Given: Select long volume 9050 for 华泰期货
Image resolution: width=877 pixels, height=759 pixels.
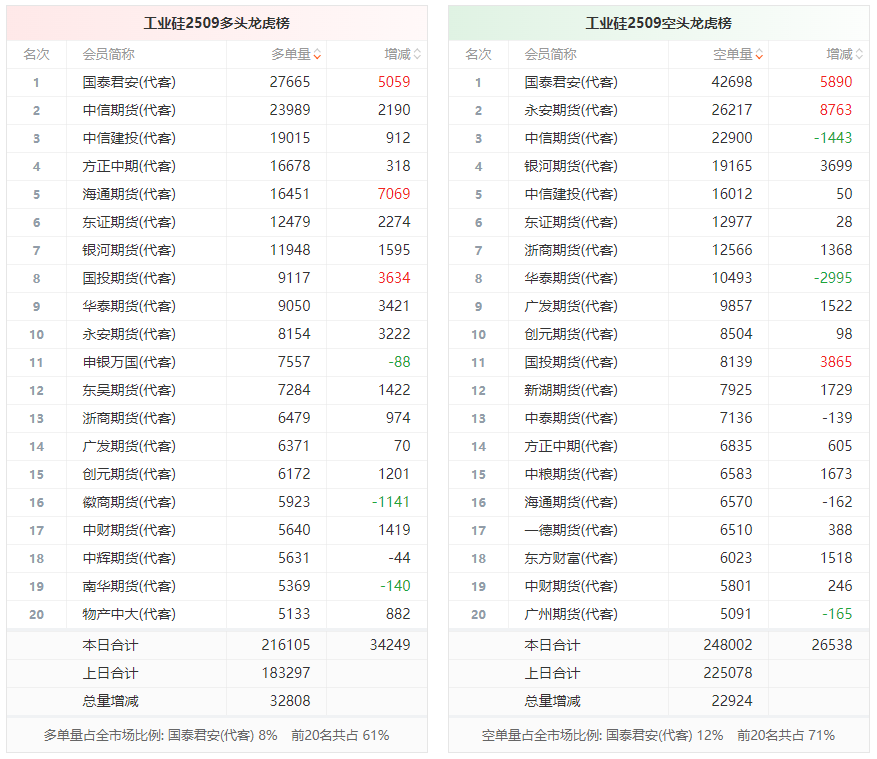Looking at the screenshot, I should pyautogui.click(x=294, y=306).
